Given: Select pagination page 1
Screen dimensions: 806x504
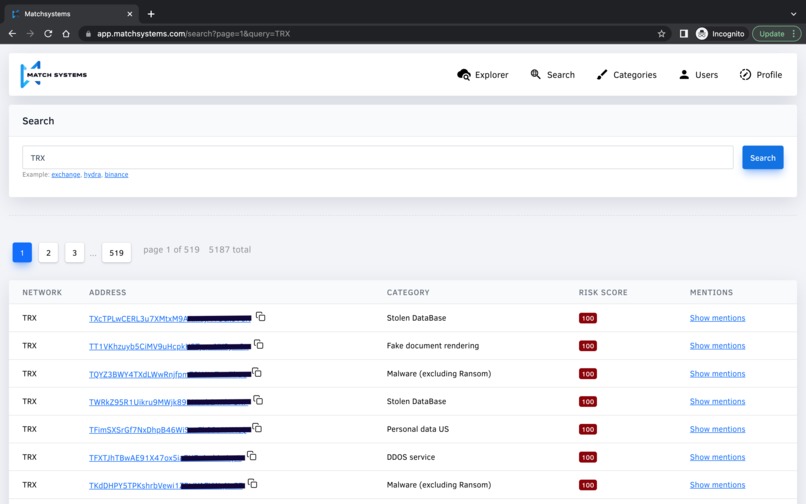Looking at the screenshot, I should pos(22,253).
